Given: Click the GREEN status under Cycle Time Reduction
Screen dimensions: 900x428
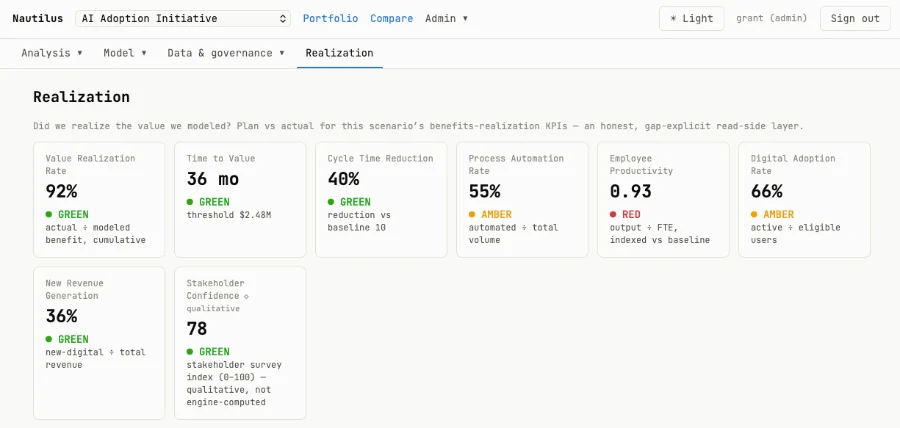Looking at the screenshot, I should tap(349, 202).
